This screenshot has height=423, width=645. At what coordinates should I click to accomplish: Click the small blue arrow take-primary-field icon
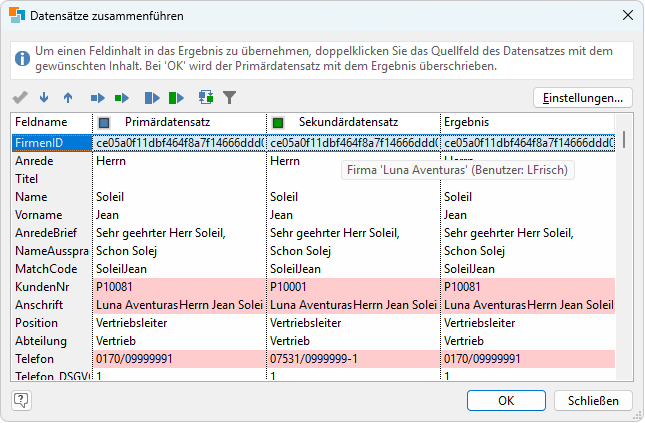point(98,98)
